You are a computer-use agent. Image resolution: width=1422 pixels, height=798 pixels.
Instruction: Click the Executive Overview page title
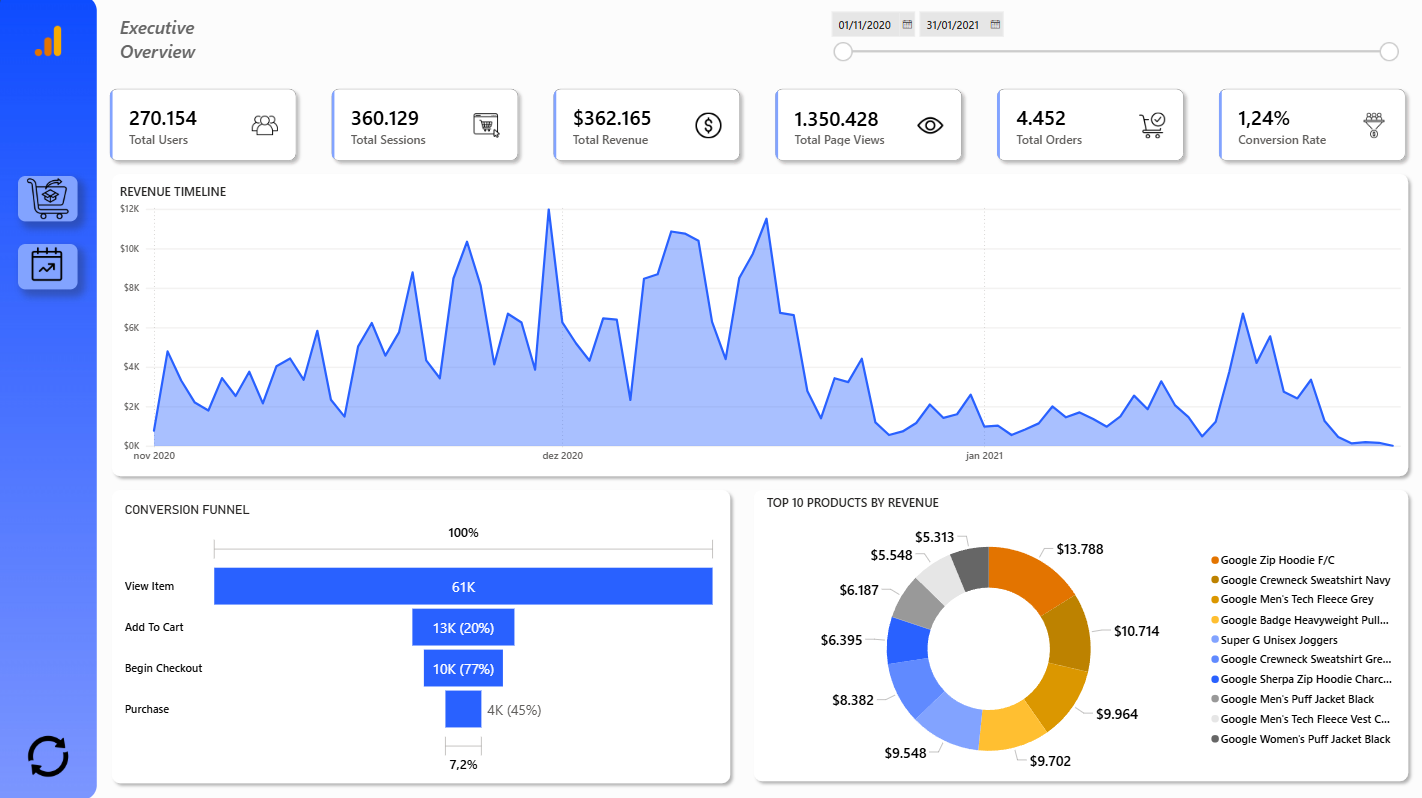158,40
